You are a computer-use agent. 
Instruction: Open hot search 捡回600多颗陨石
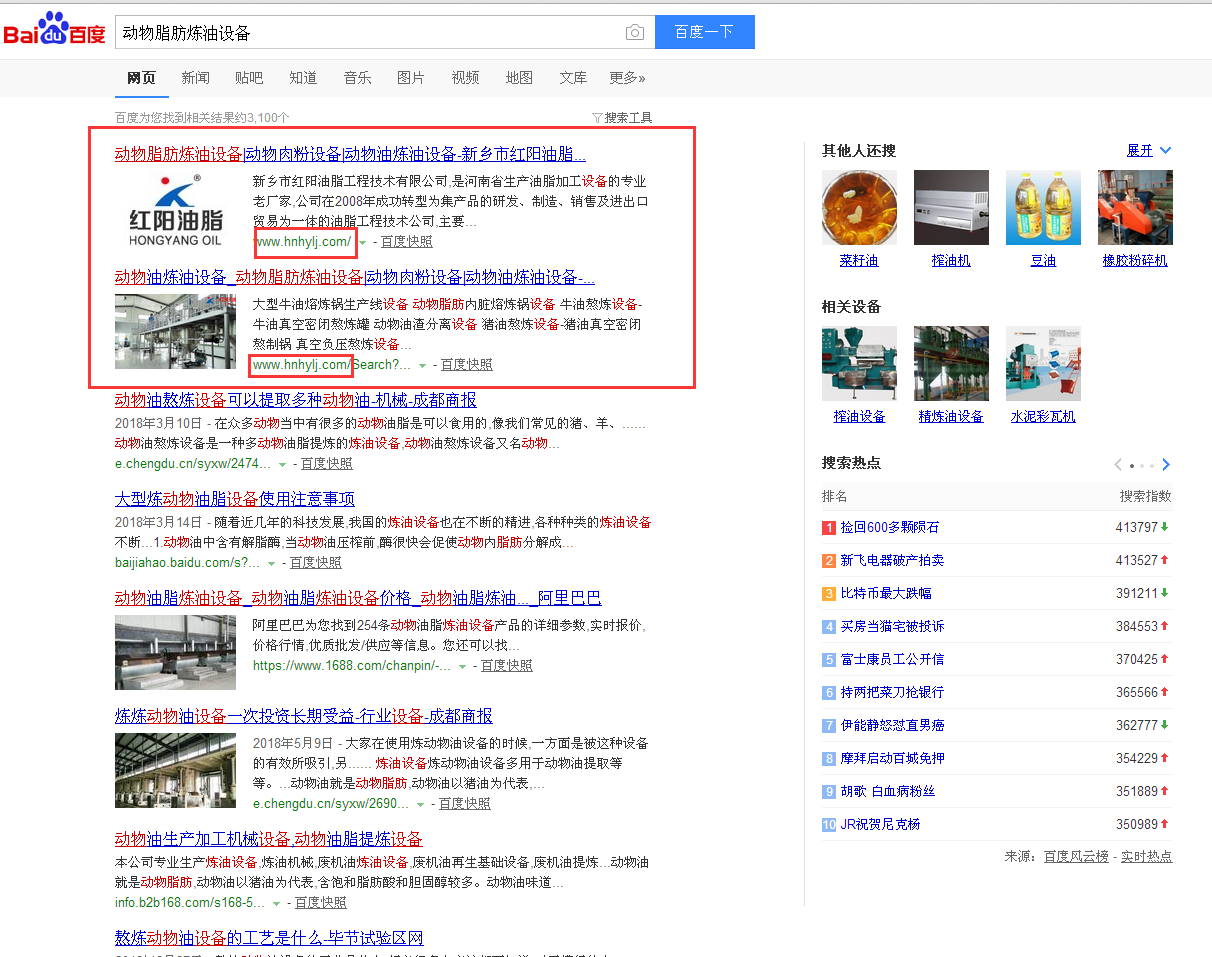890,527
